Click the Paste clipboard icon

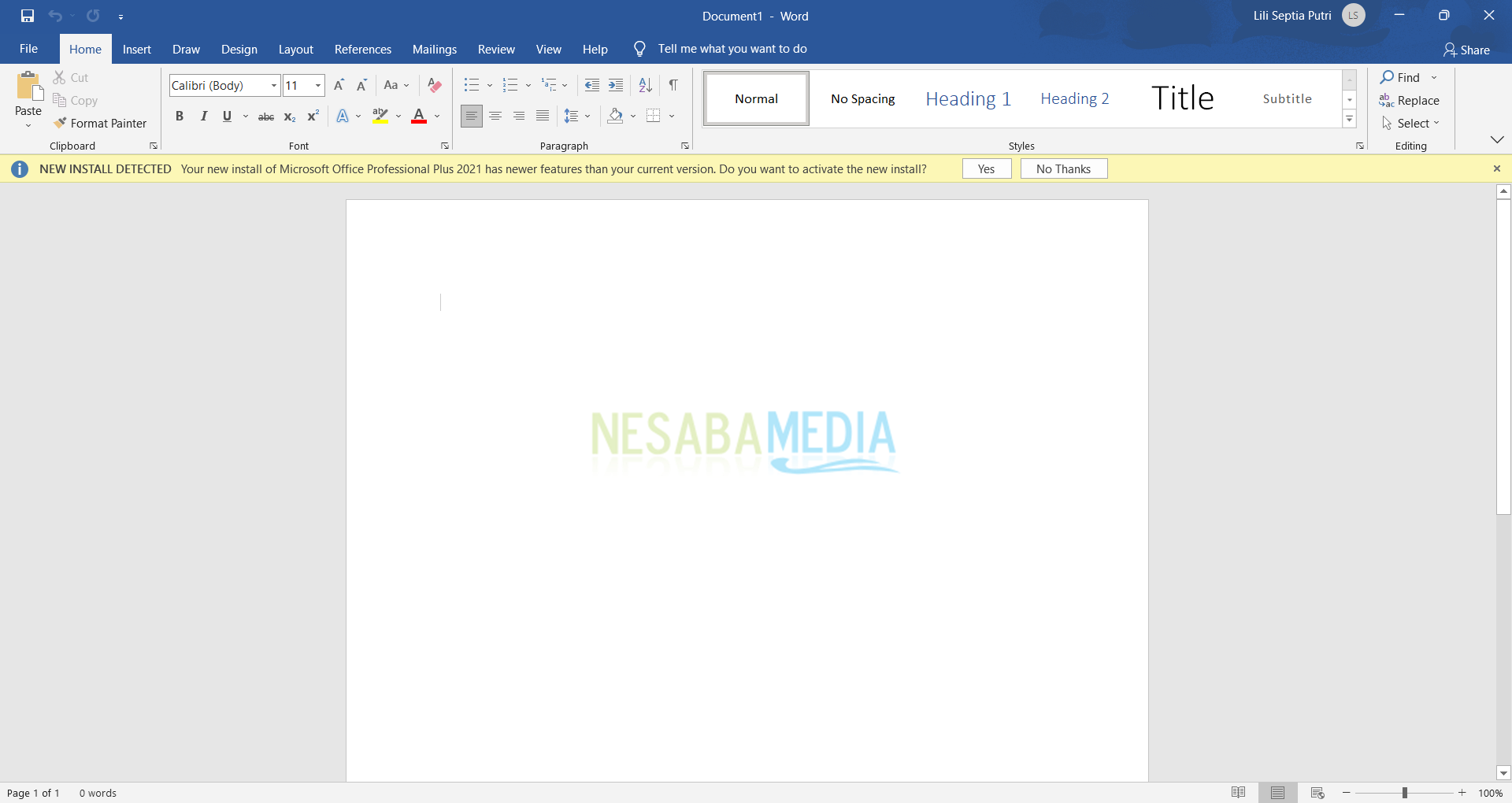click(x=29, y=87)
